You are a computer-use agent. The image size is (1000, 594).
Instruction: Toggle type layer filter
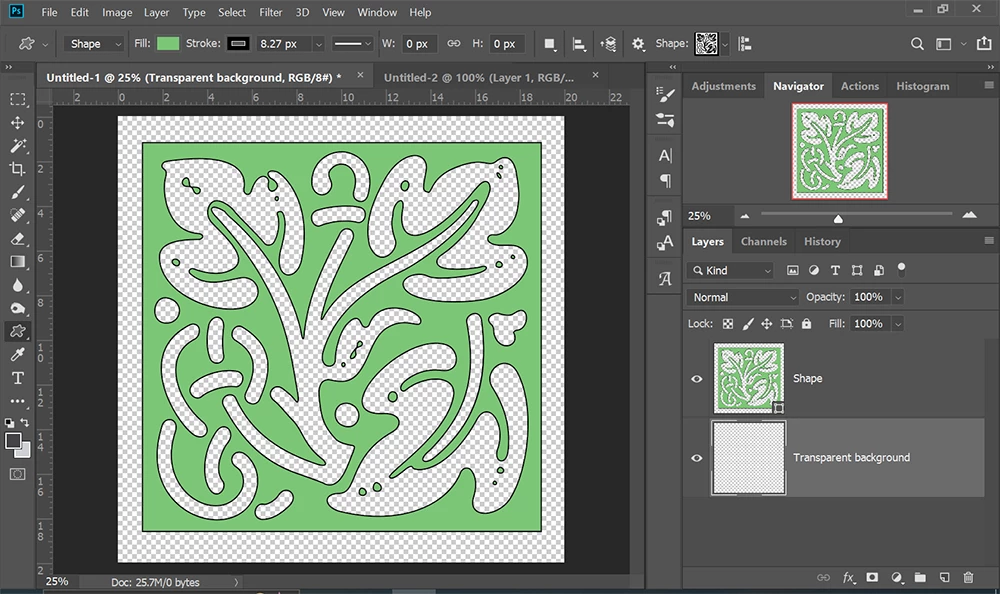pyautogui.click(x=835, y=271)
